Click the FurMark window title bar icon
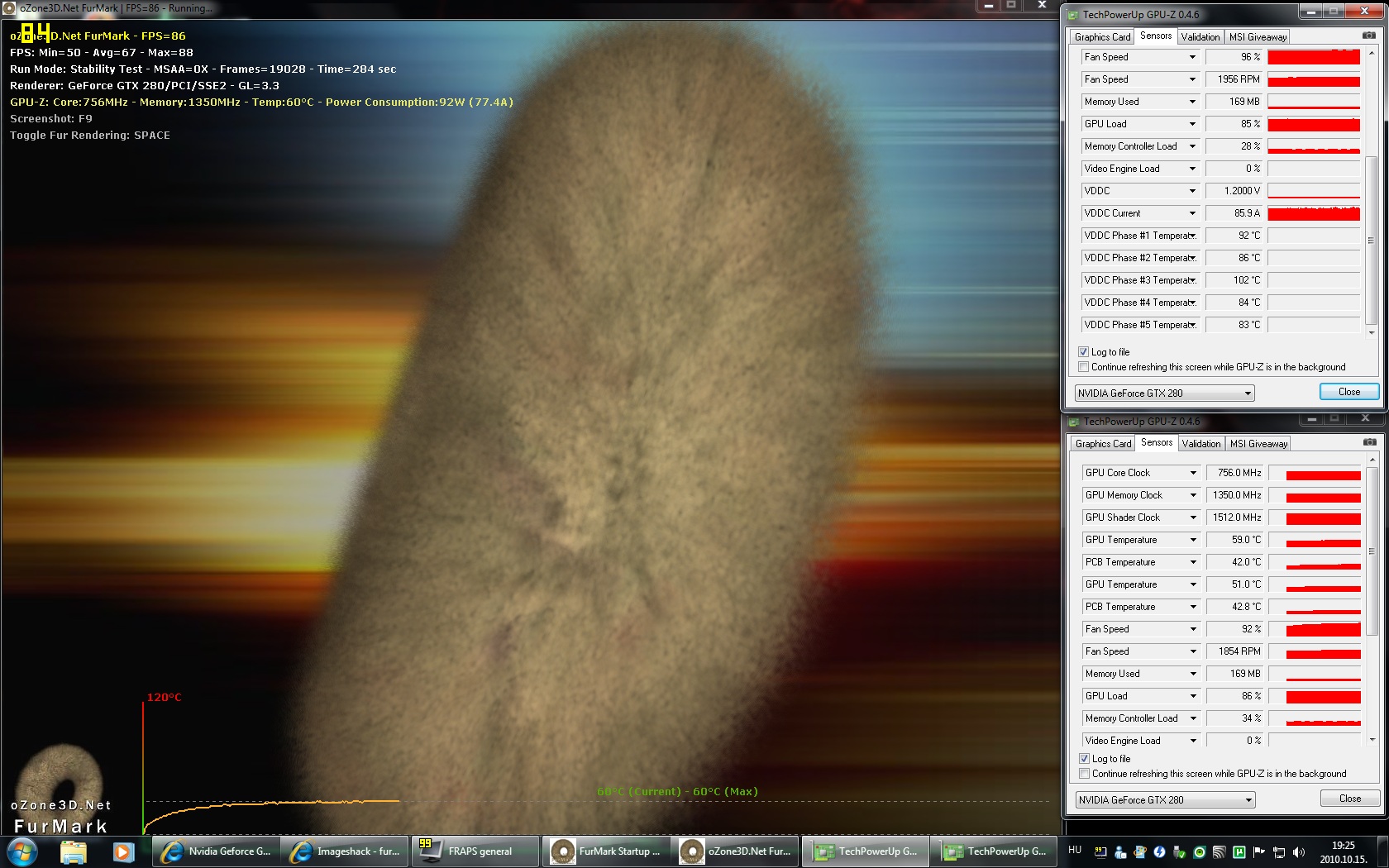Screen dimensions: 1389x868 coord(10,7)
